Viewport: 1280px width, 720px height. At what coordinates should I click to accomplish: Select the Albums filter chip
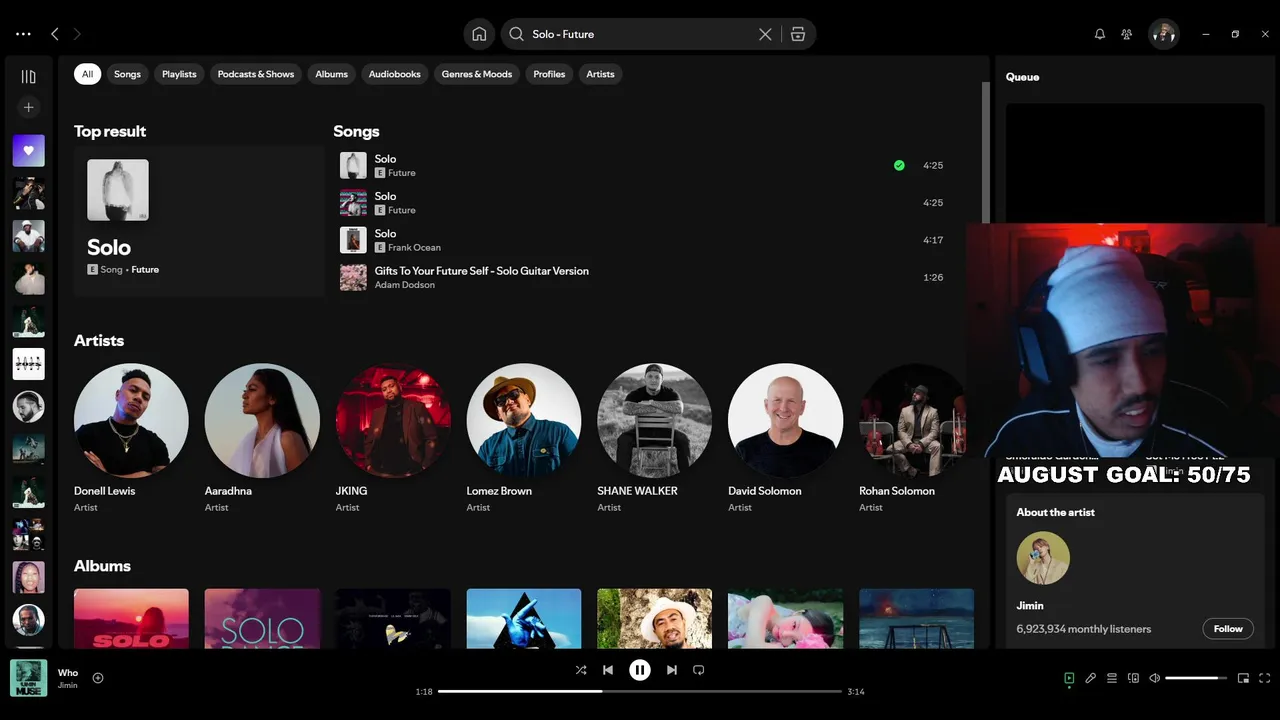pyautogui.click(x=331, y=74)
